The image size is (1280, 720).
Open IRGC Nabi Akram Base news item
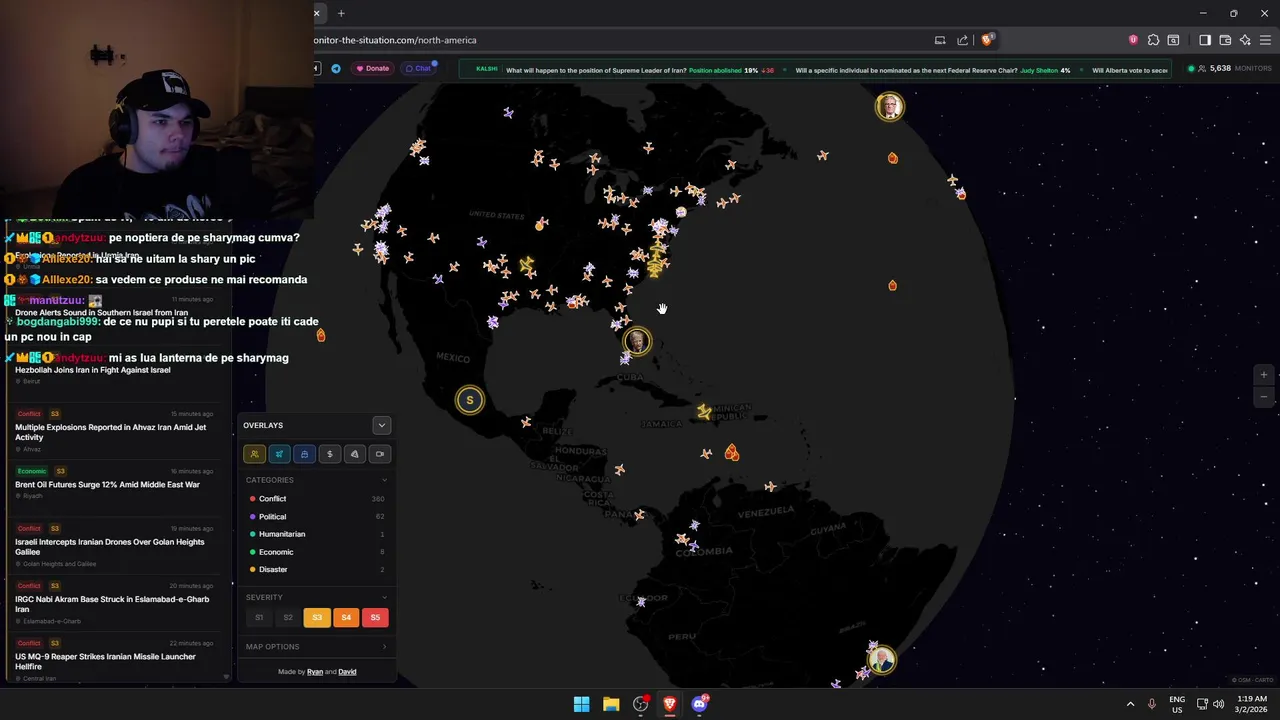pos(113,603)
